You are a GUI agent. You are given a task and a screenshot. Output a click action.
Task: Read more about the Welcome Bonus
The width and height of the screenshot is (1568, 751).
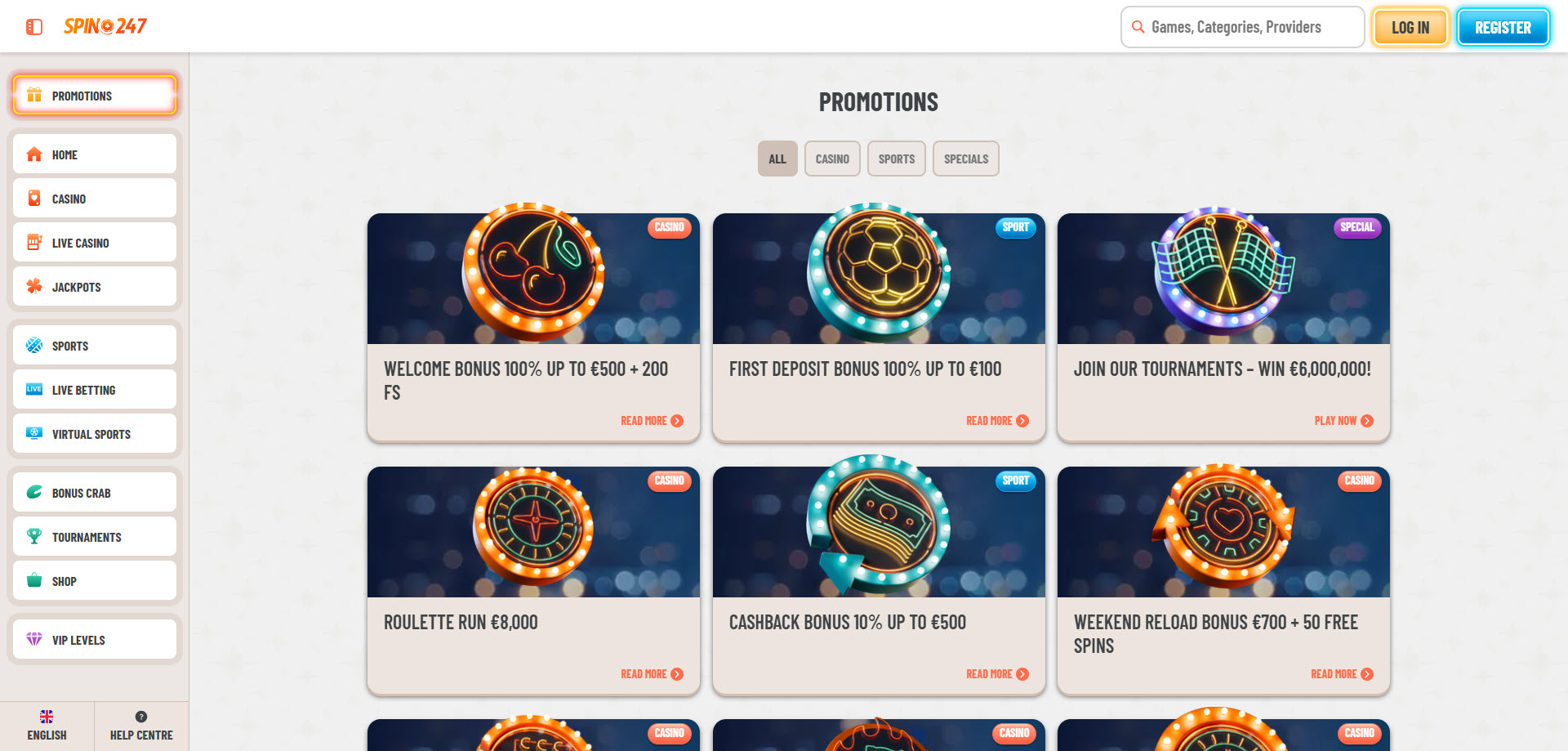652,421
